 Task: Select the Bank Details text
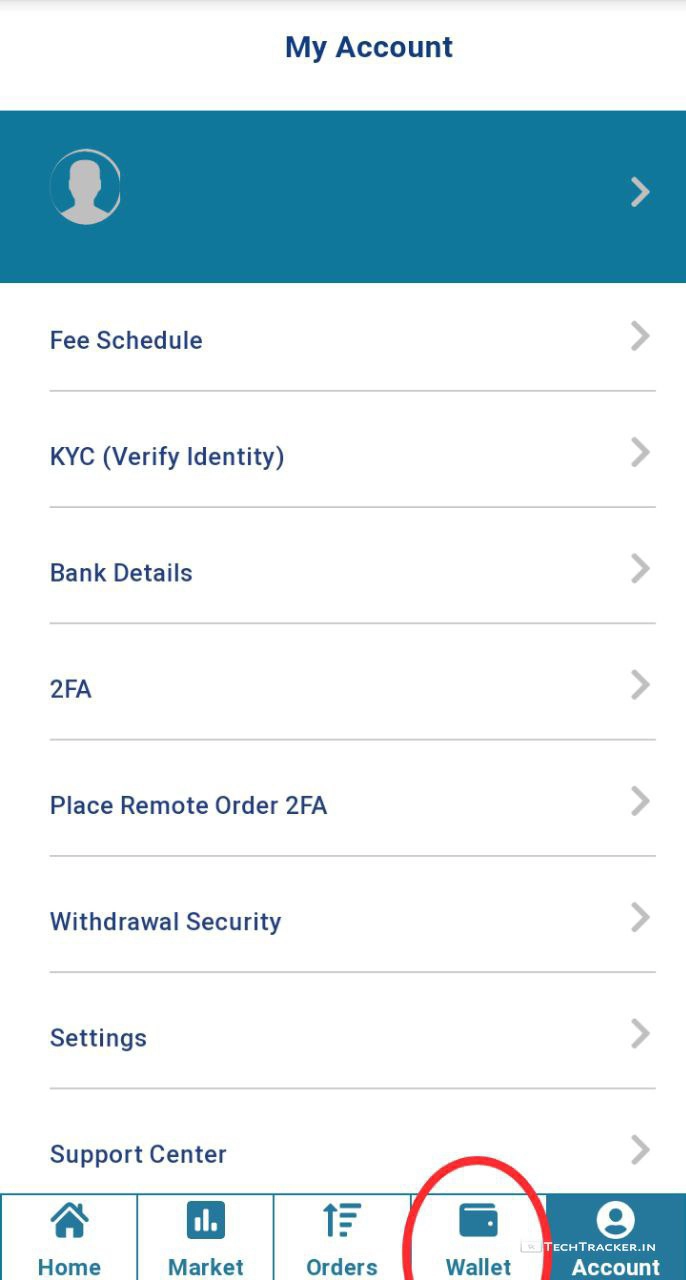coord(121,573)
